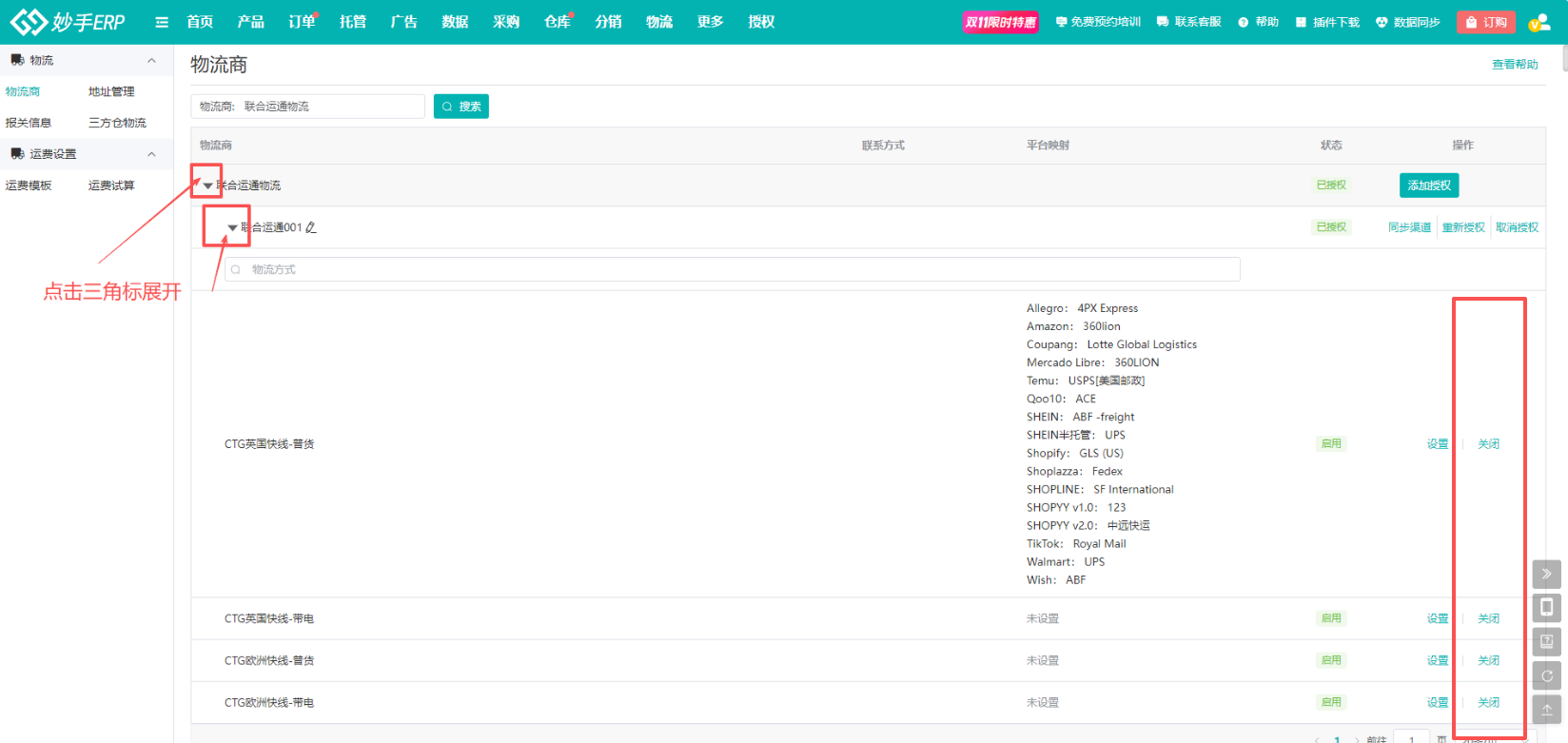Select 报关信息 in the sidebar
The height and width of the screenshot is (743, 1568).
(29, 123)
